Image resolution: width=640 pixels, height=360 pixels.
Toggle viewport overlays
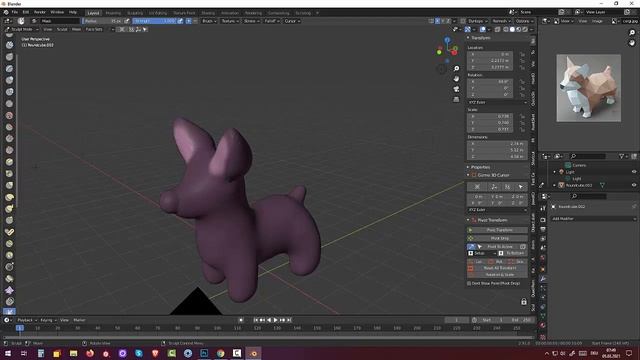[483, 29]
